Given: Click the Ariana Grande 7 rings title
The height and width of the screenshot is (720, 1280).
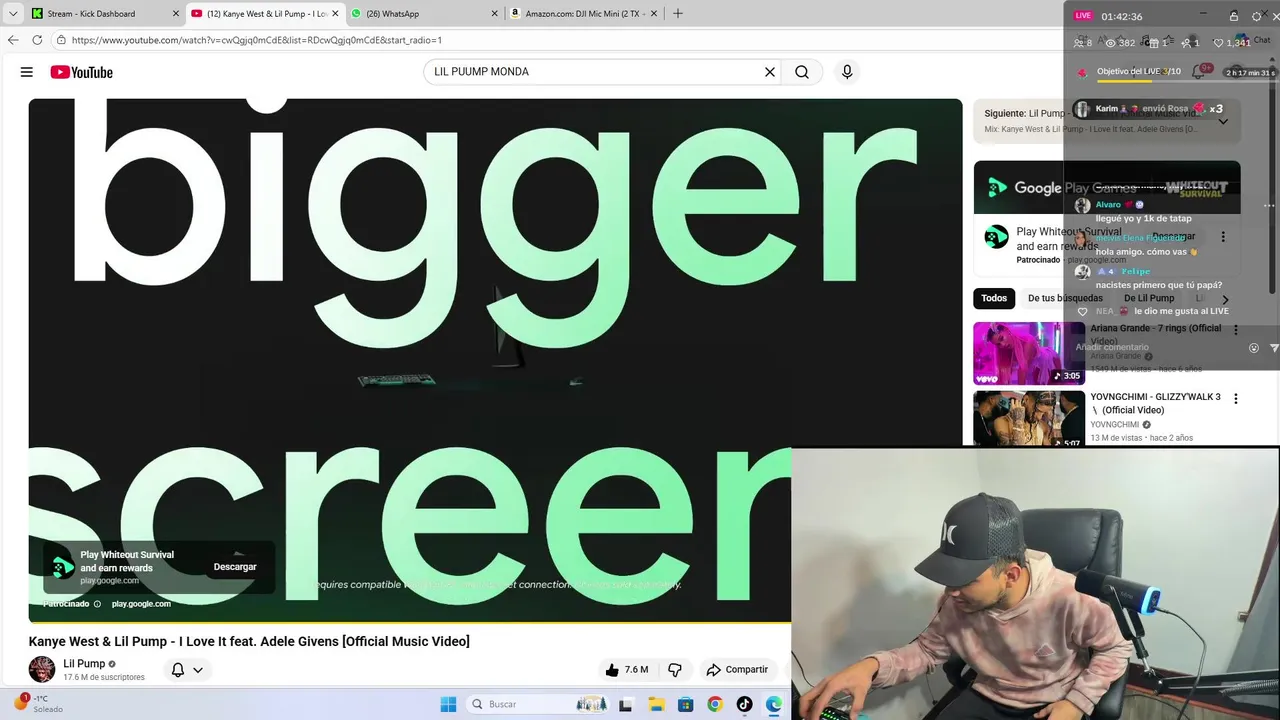Looking at the screenshot, I should (1156, 334).
